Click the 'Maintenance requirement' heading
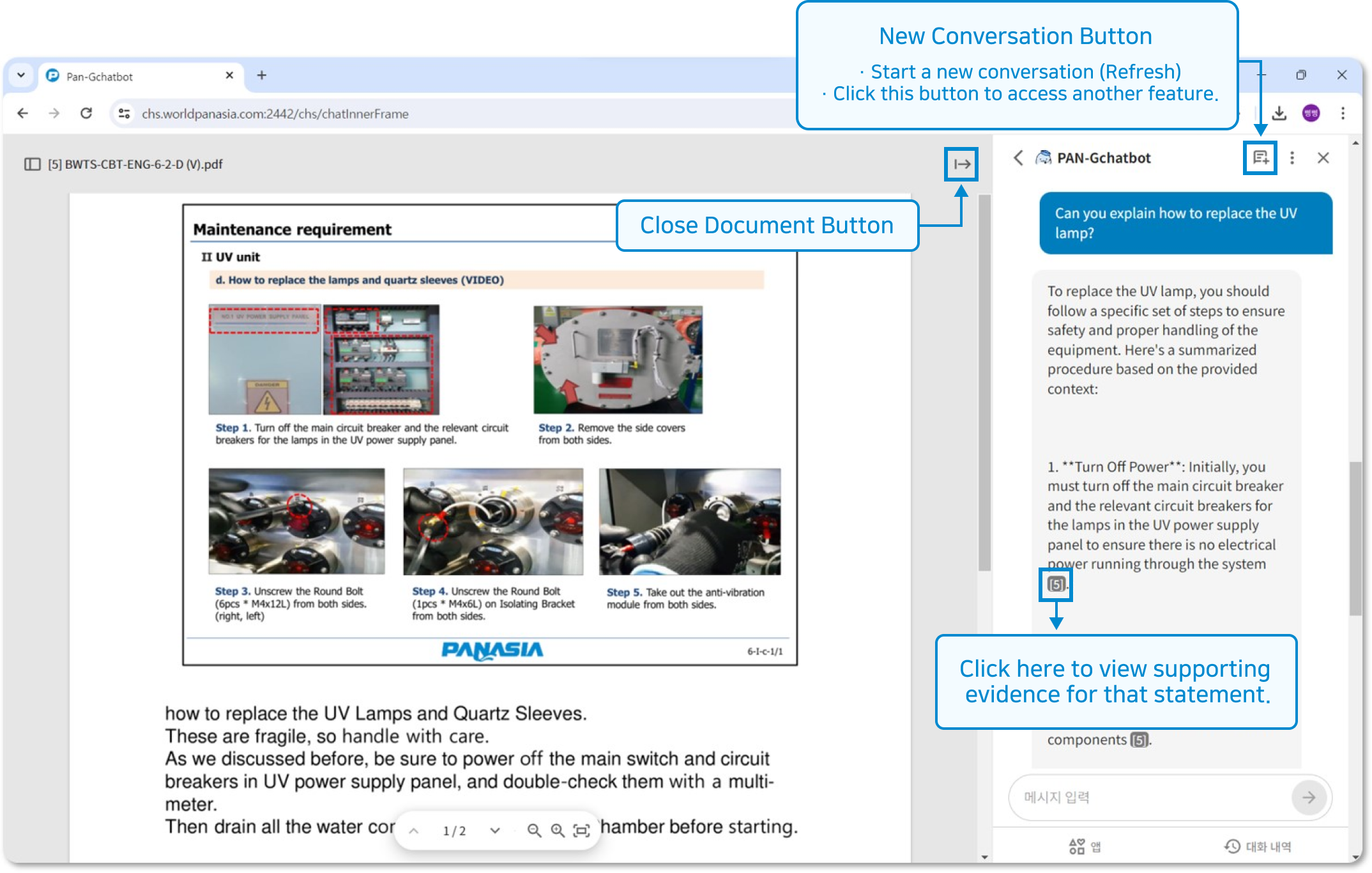This screenshot has width=1372, height=873. tap(293, 229)
